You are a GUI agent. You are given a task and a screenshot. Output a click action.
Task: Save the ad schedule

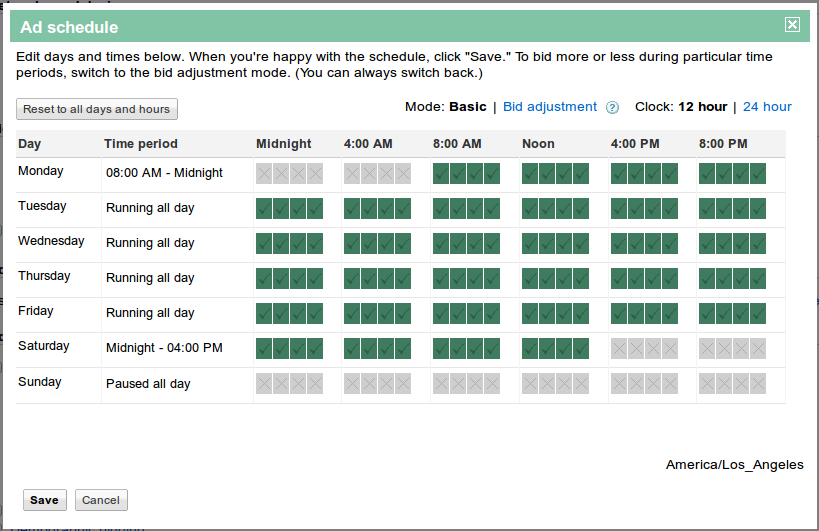(44, 500)
